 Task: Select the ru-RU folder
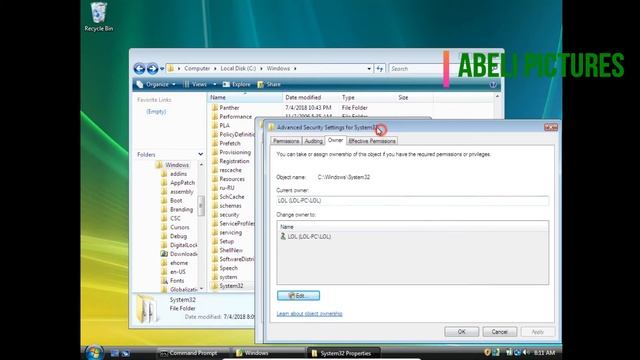(x=223, y=188)
